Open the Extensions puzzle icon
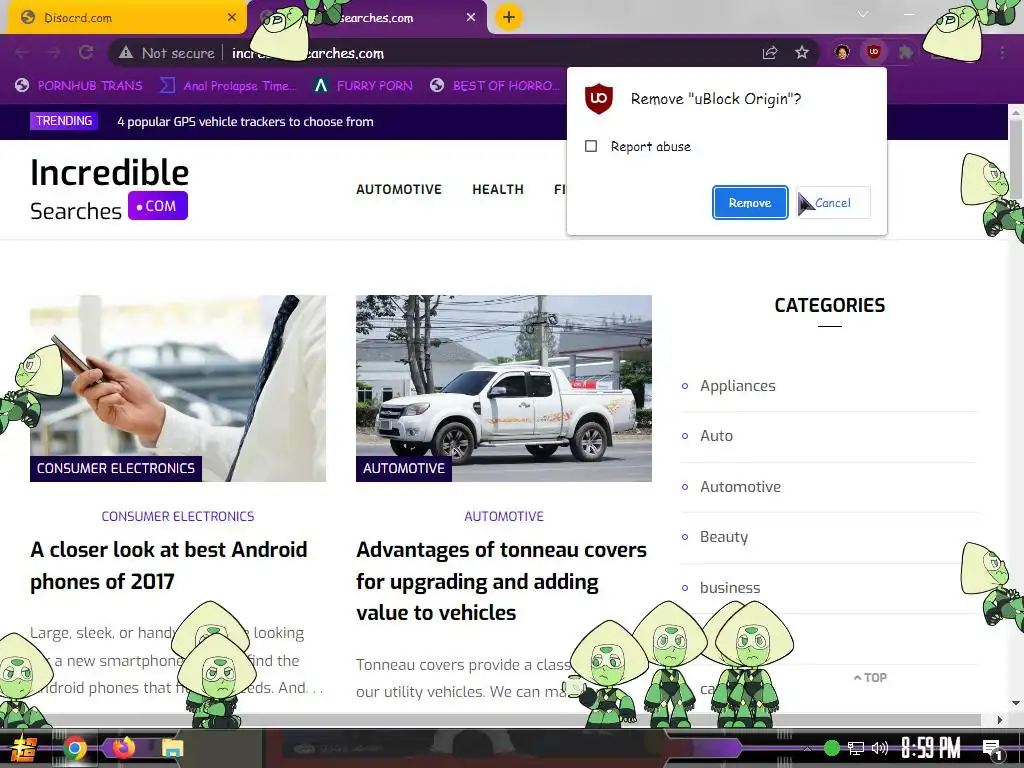Screen dimensions: 1024x768 905,53
